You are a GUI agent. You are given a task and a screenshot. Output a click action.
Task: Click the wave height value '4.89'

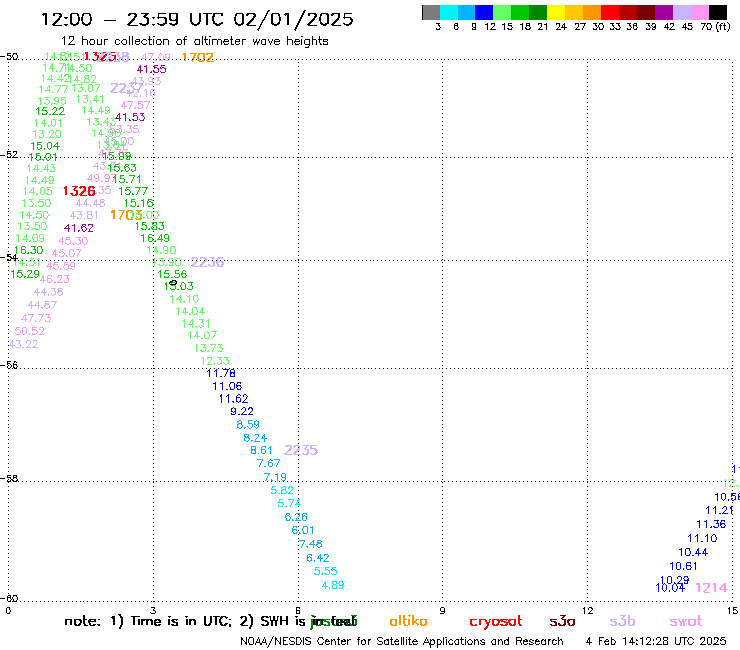pyautogui.click(x=333, y=585)
